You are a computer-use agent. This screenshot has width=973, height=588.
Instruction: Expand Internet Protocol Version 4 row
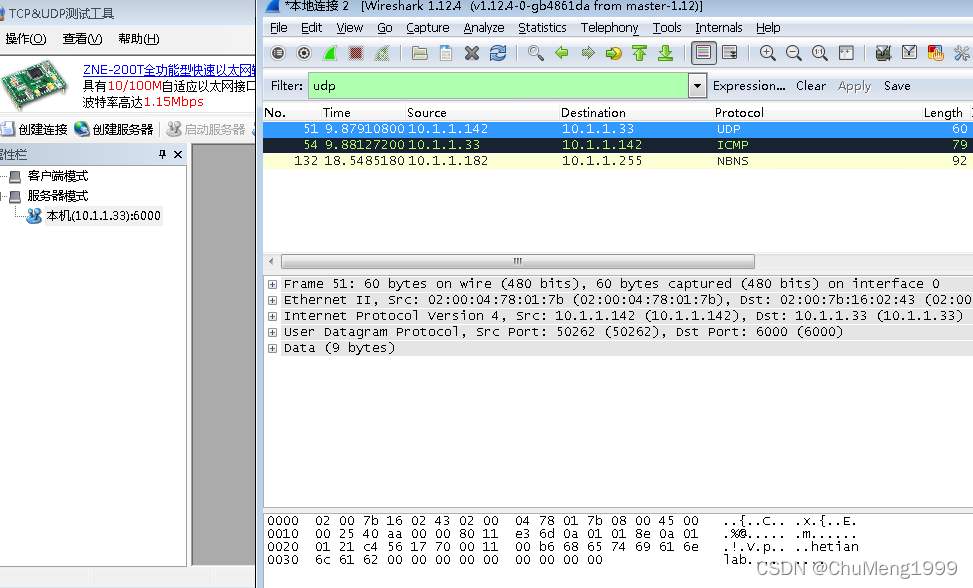(272, 316)
